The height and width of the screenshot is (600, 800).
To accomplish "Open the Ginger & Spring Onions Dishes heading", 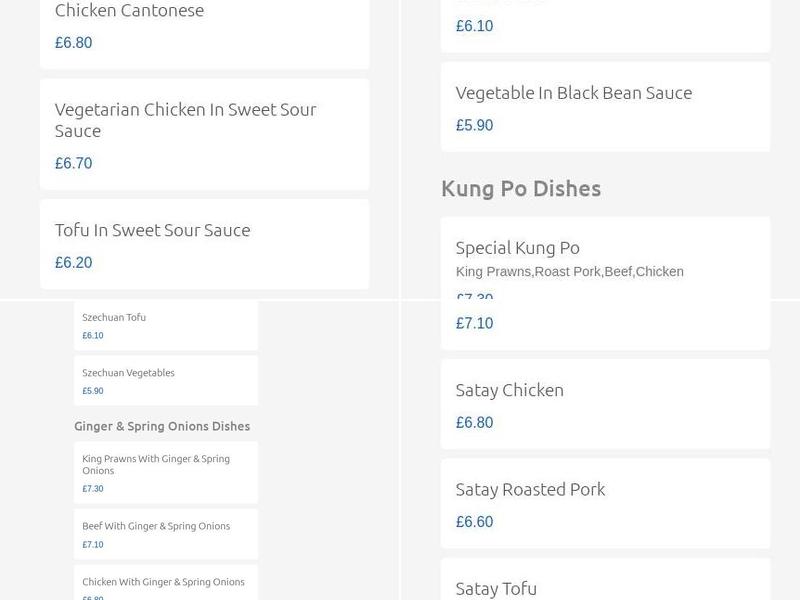I will (x=162, y=425).
